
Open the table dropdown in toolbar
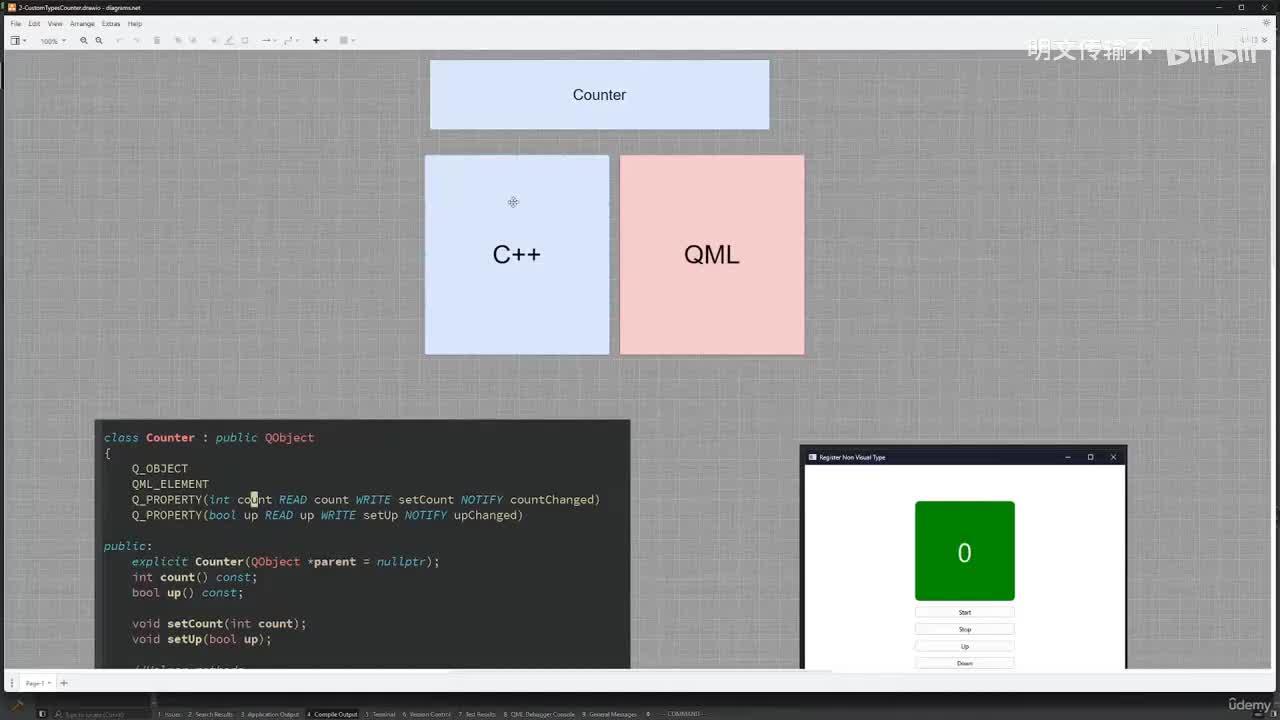pyautogui.click(x=346, y=41)
